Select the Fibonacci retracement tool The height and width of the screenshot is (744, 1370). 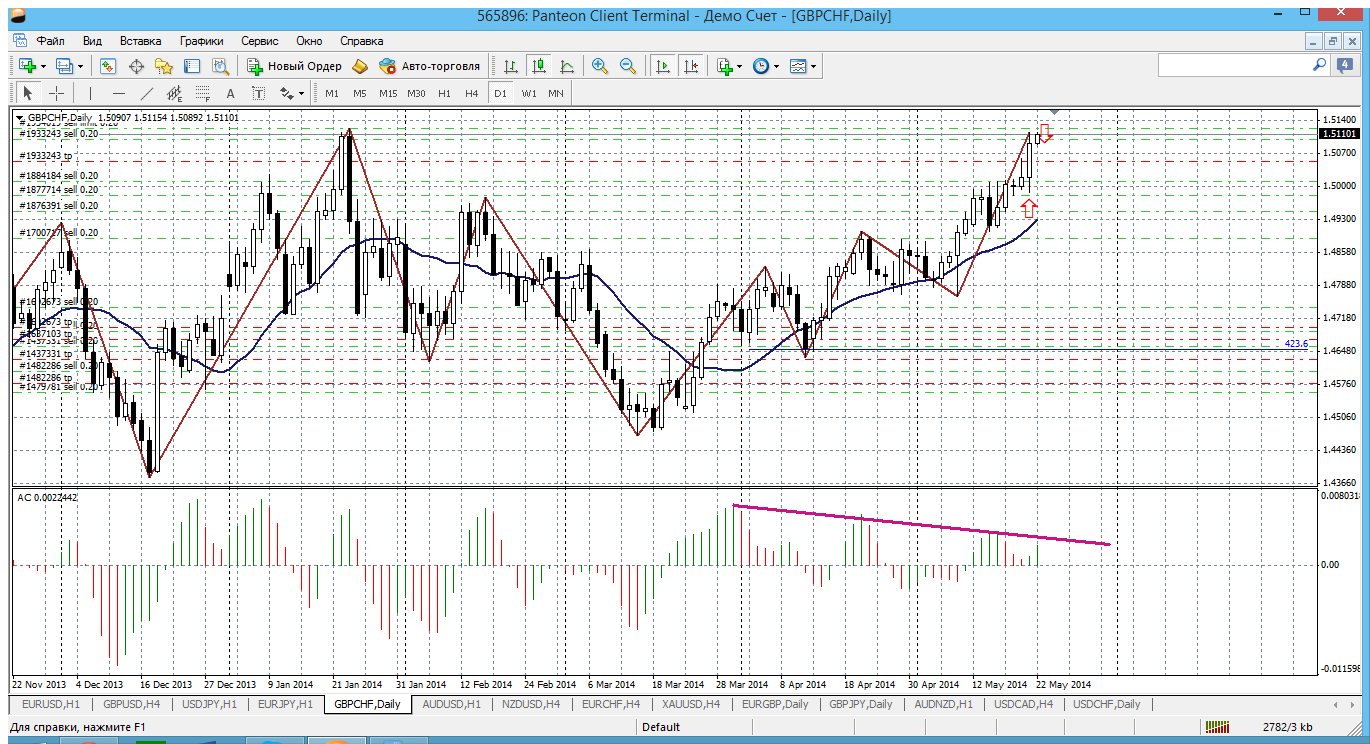pos(202,93)
